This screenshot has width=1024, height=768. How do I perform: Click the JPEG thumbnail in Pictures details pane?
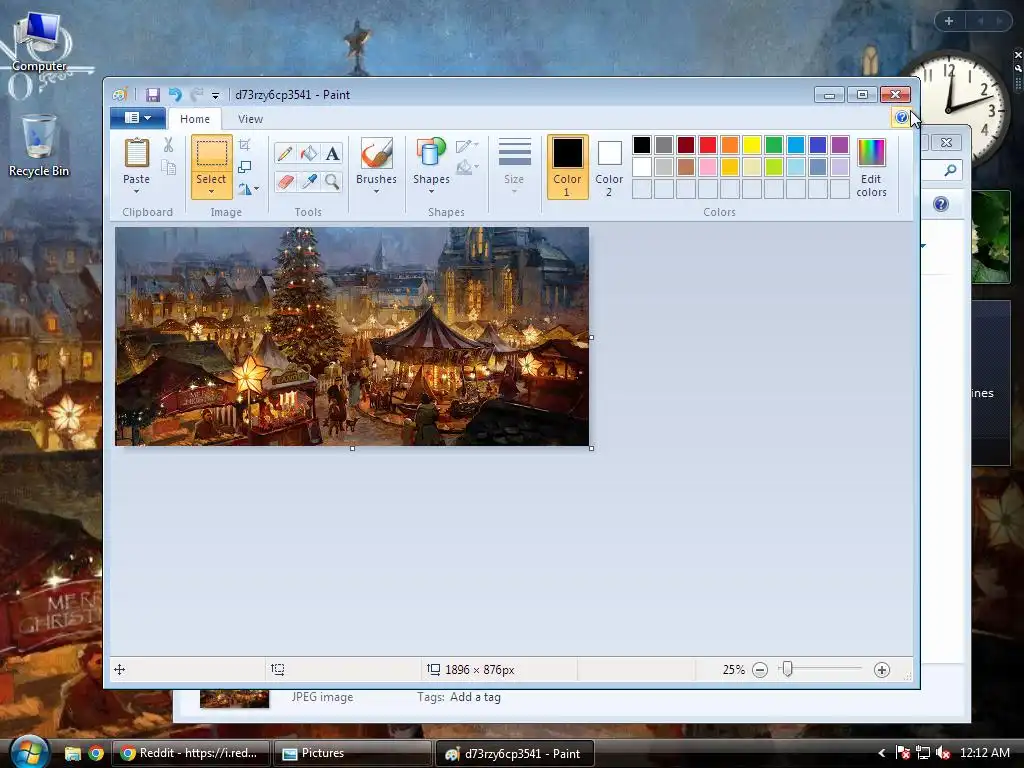tap(234, 698)
